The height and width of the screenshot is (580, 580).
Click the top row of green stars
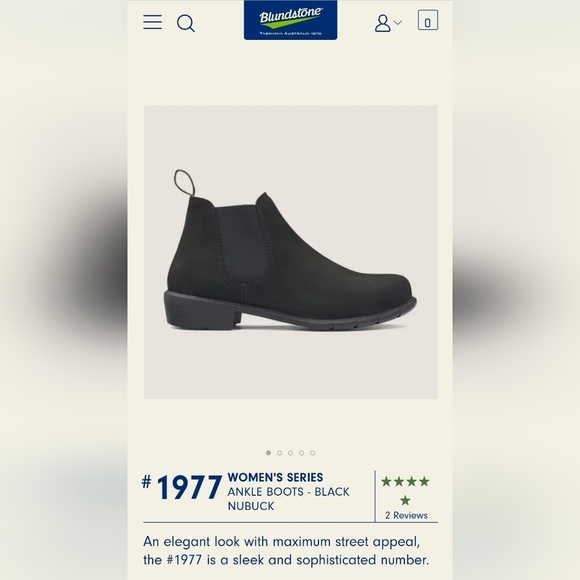(405, 481)
